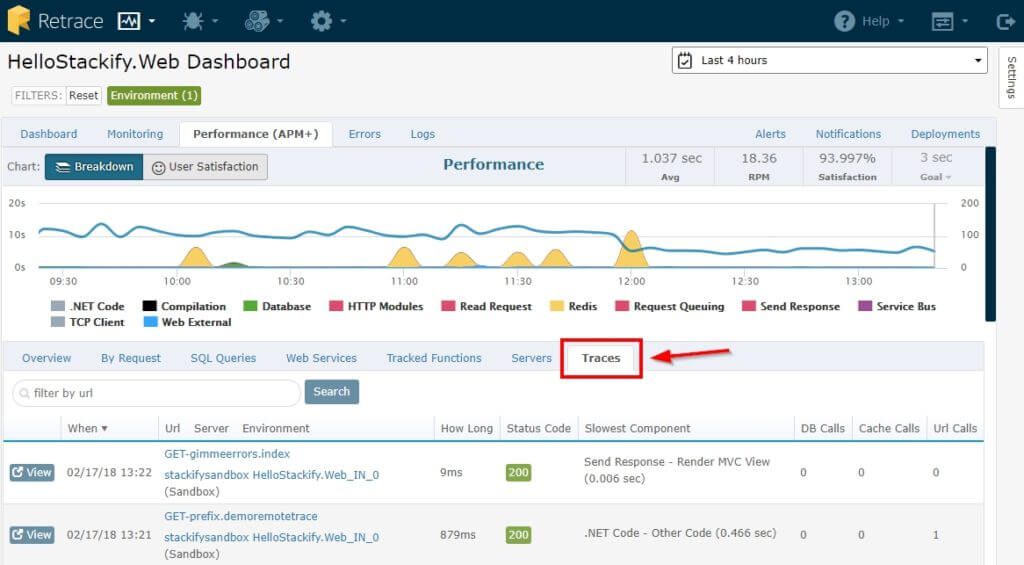Toggle Read Request legend entry
The width and height of the screenshot is (1024, 565).
487,306
